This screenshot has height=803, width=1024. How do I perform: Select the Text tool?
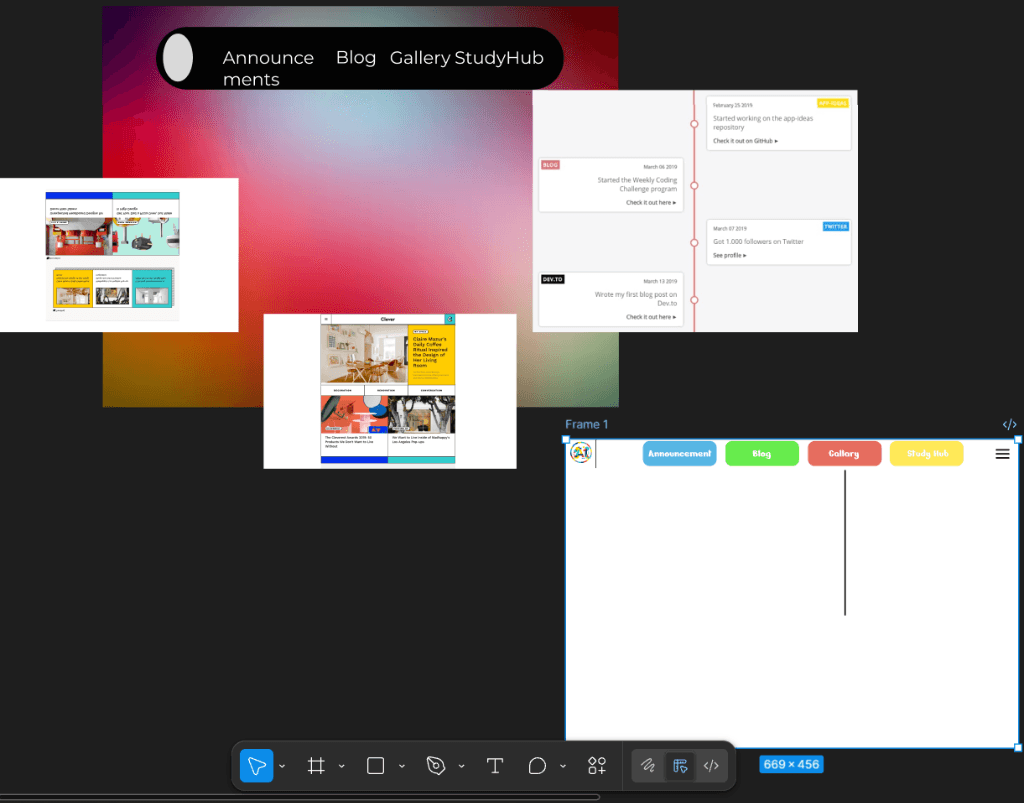494,766
